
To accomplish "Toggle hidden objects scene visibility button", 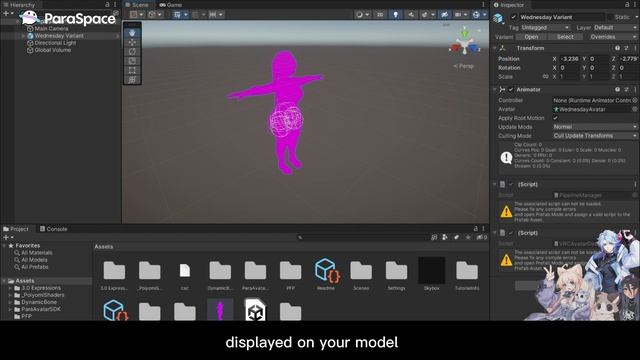I will click(x=444, y=15).
